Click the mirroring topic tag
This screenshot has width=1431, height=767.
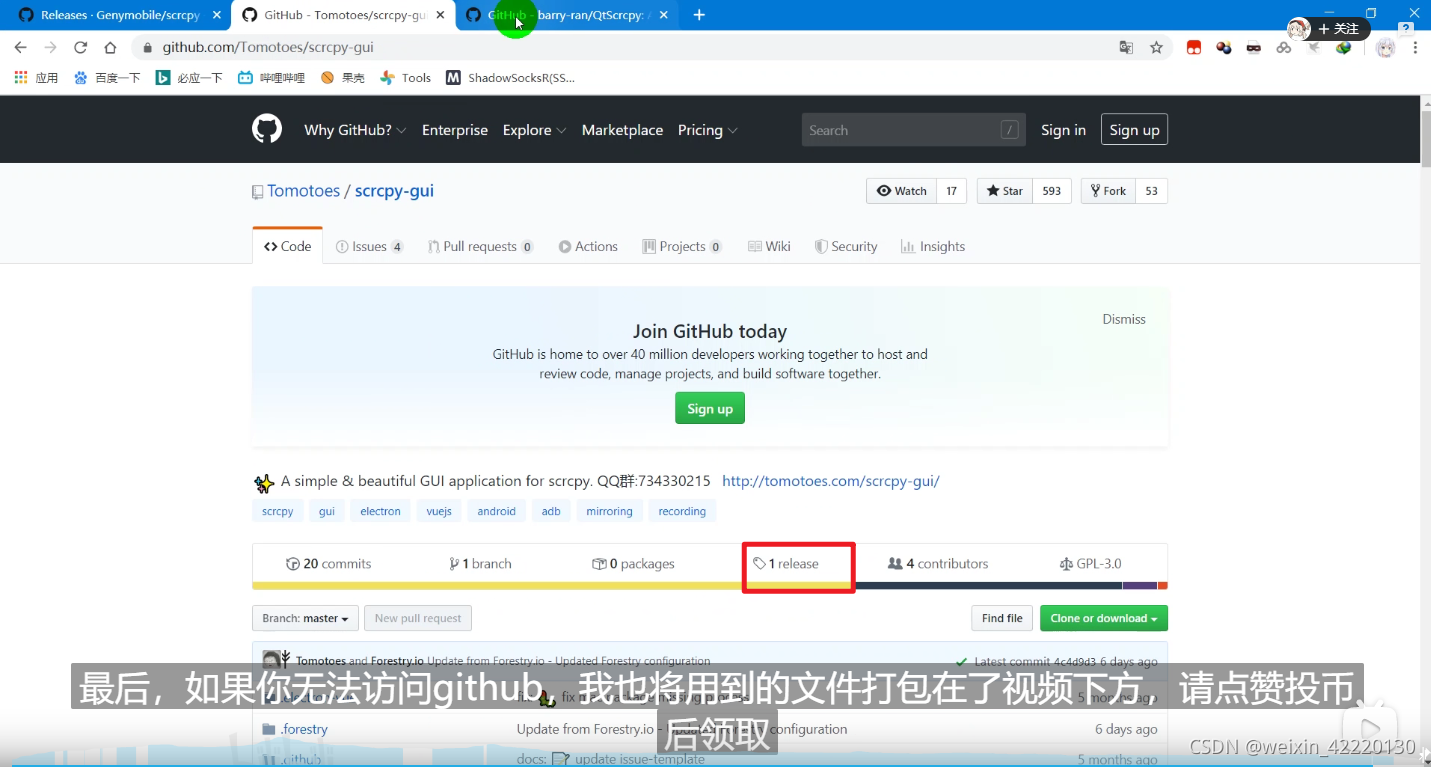609,511
